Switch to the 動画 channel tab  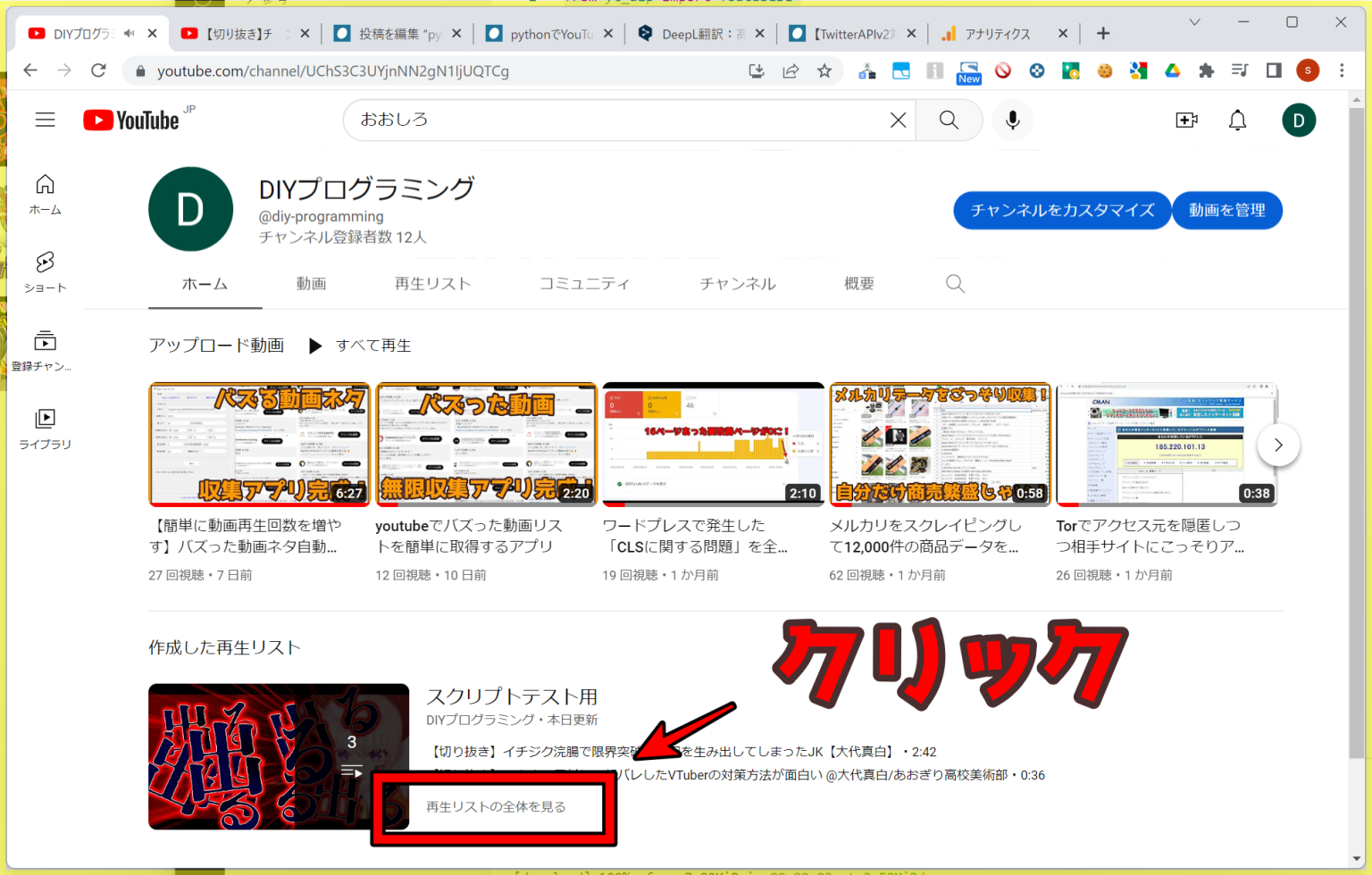click(311, 283)
